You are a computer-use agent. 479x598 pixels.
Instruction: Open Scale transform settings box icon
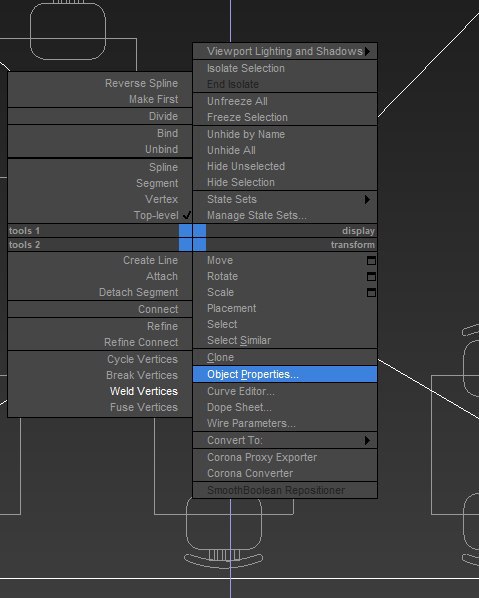point(371,293)
